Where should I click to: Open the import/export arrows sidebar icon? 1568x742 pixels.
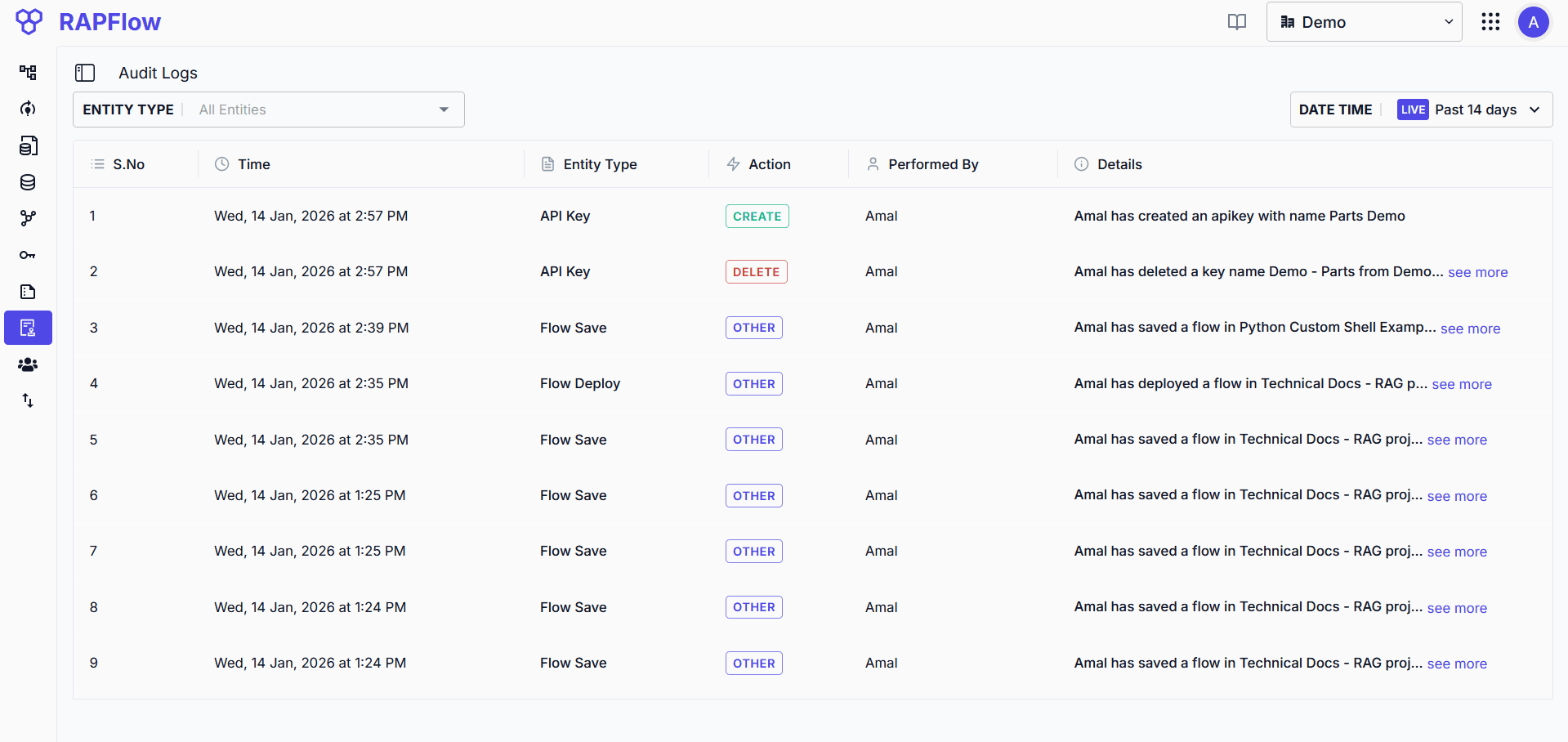tap(27, 400)
